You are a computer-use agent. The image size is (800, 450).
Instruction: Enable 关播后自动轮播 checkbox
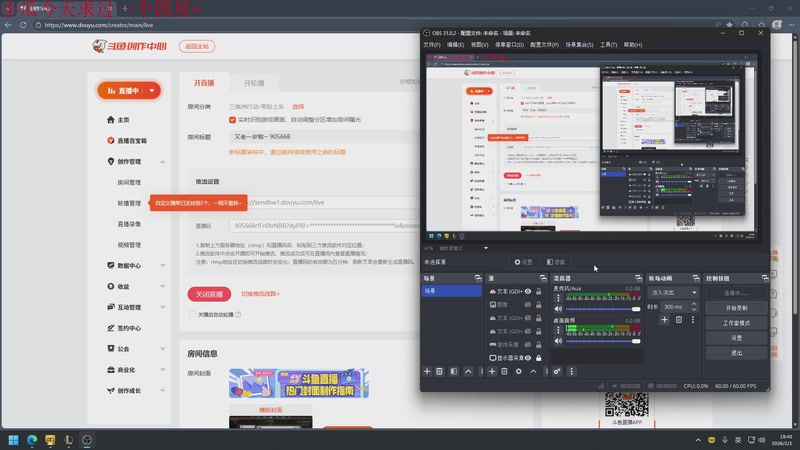click(192, 314)
